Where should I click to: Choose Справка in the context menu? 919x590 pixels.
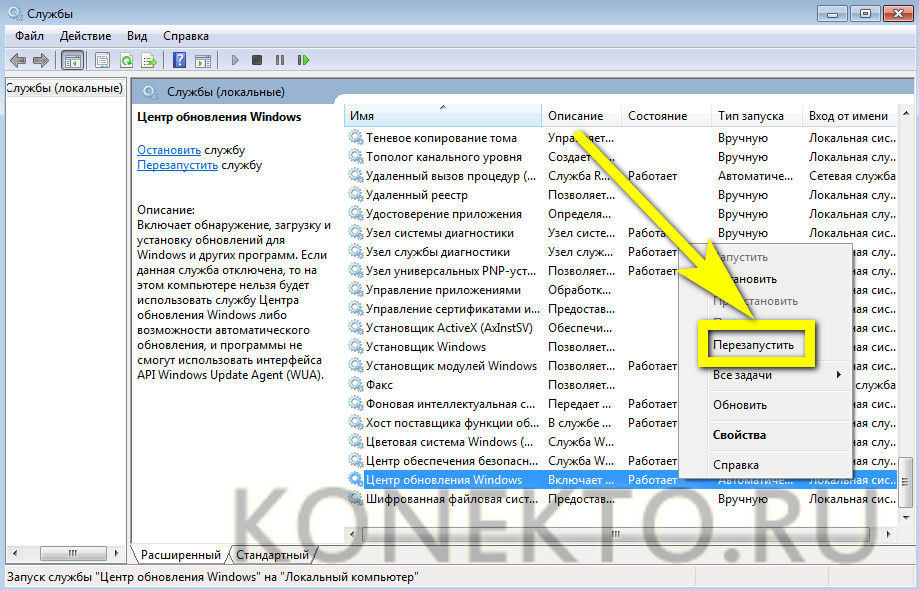[x=777, y=465]
